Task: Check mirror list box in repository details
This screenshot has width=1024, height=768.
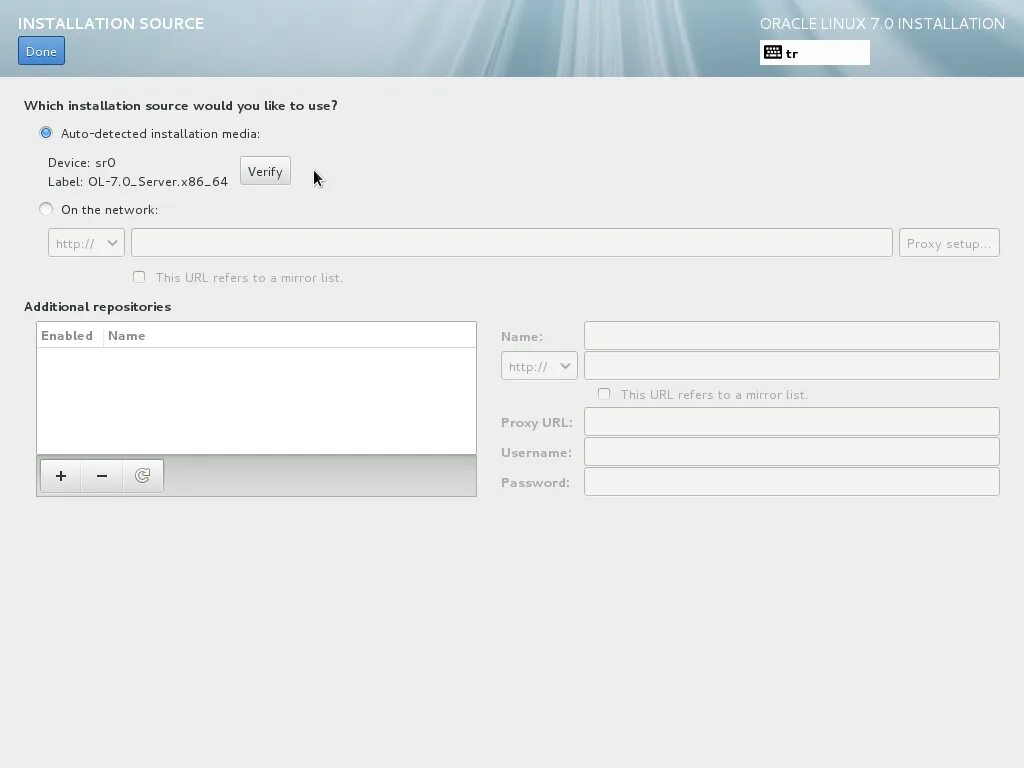Action: [x=604, y=394]
